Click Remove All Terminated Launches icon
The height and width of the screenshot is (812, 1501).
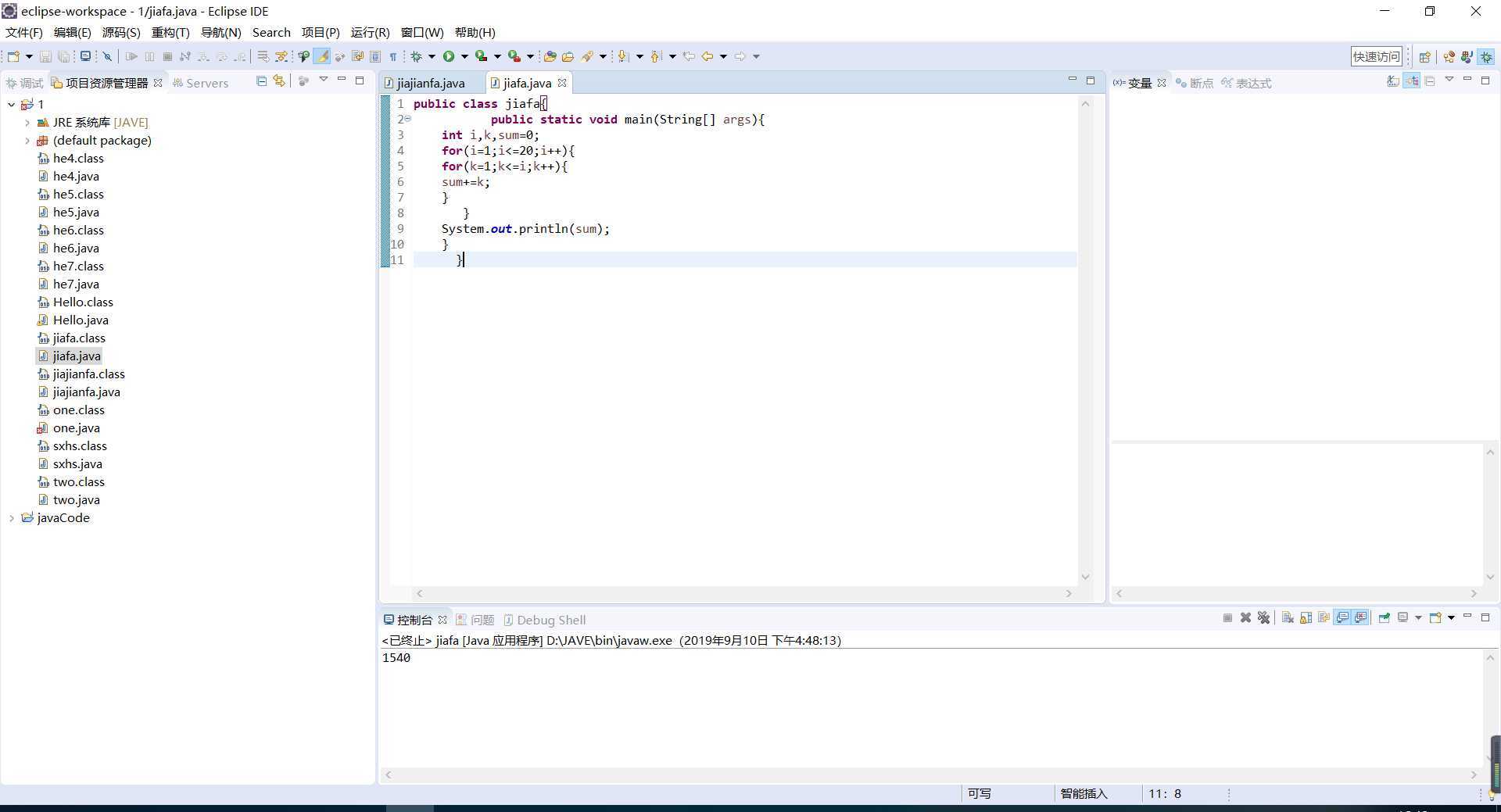1263,617
